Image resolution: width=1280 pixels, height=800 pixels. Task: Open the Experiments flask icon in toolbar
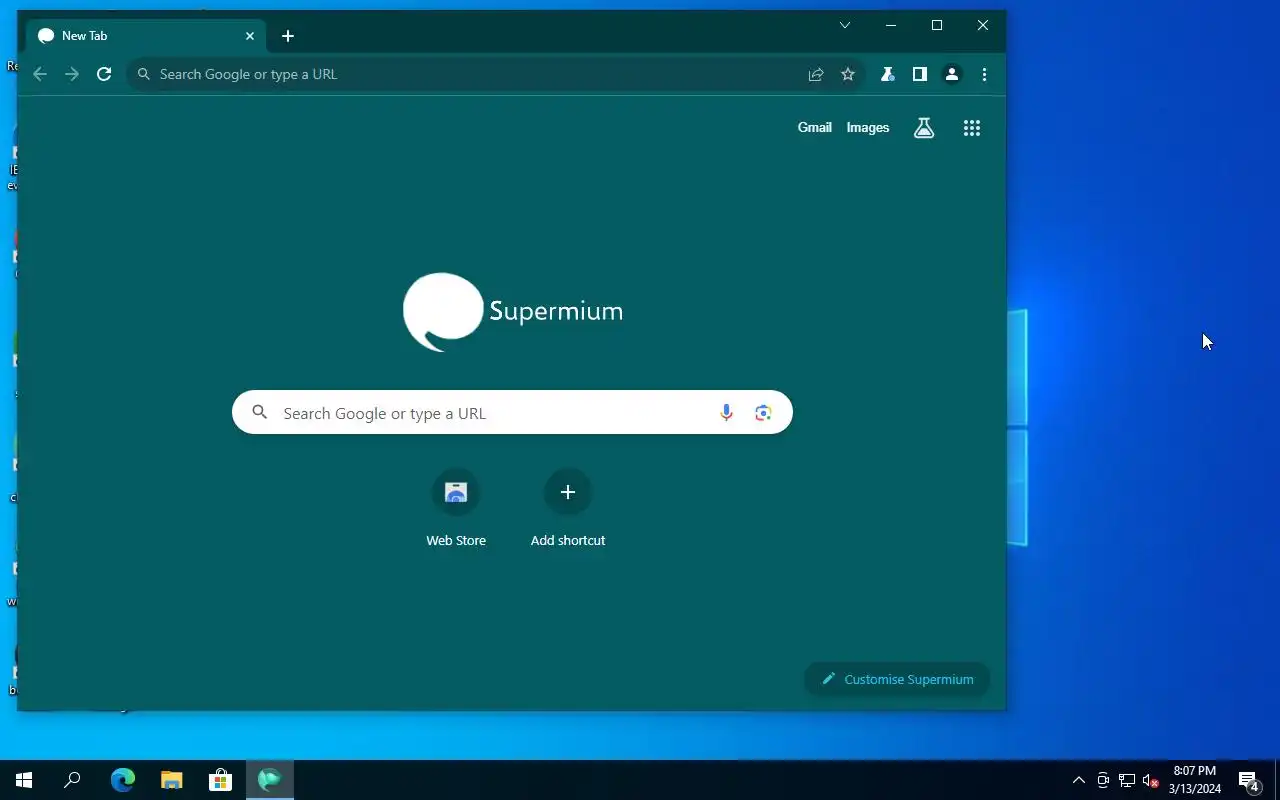tap(887, 74)
